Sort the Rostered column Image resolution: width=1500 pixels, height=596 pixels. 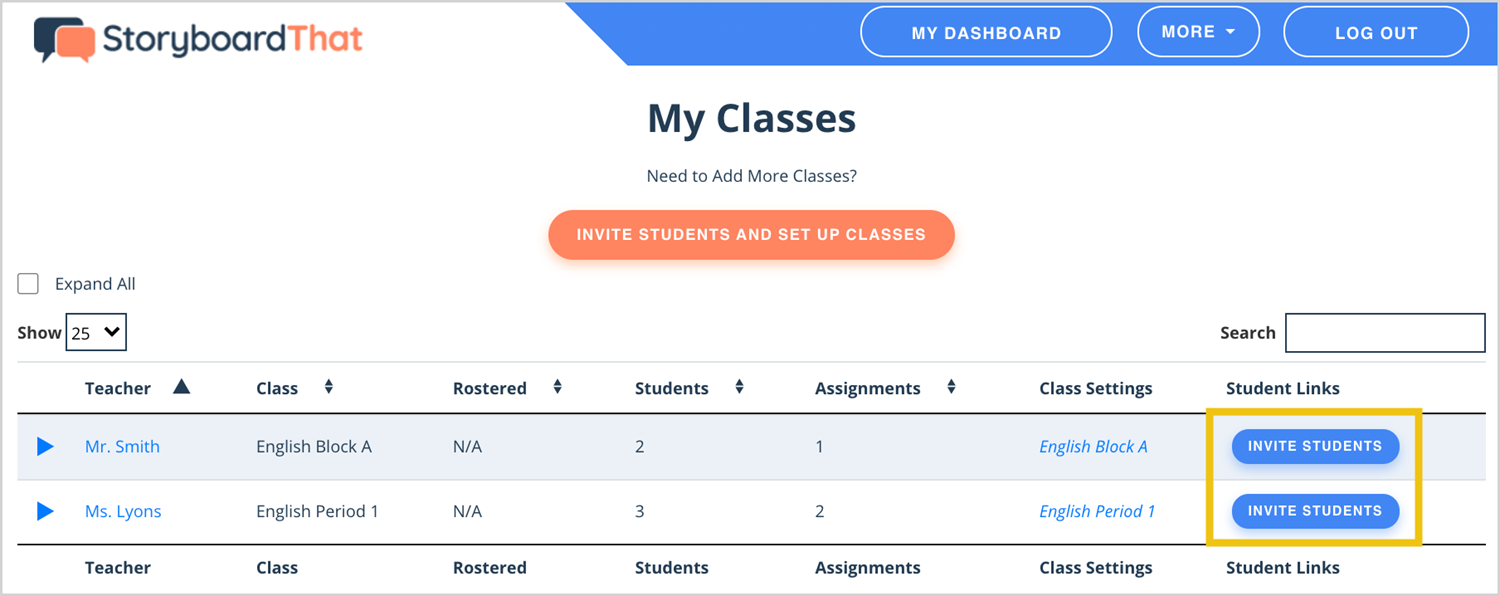(x=558, y=387)
